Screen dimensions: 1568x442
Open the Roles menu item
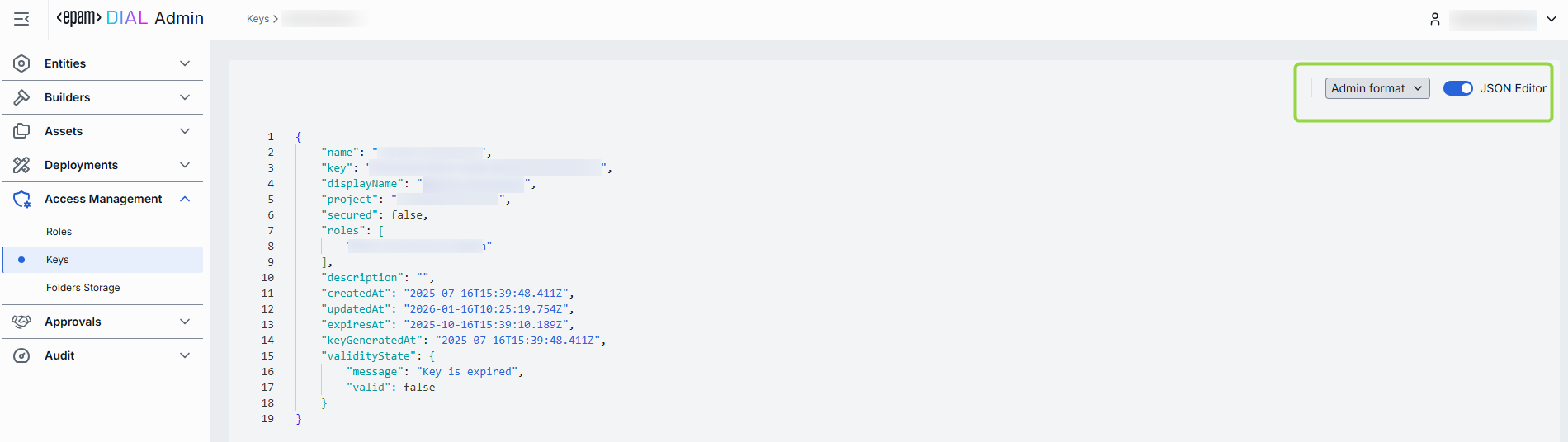59,232
